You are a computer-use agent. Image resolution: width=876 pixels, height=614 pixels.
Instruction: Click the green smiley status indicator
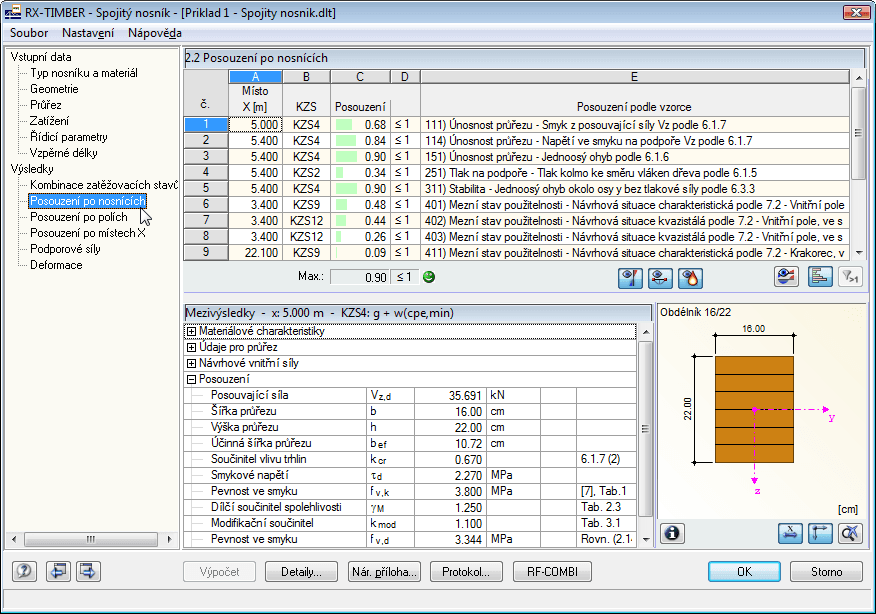pos(429,277)
